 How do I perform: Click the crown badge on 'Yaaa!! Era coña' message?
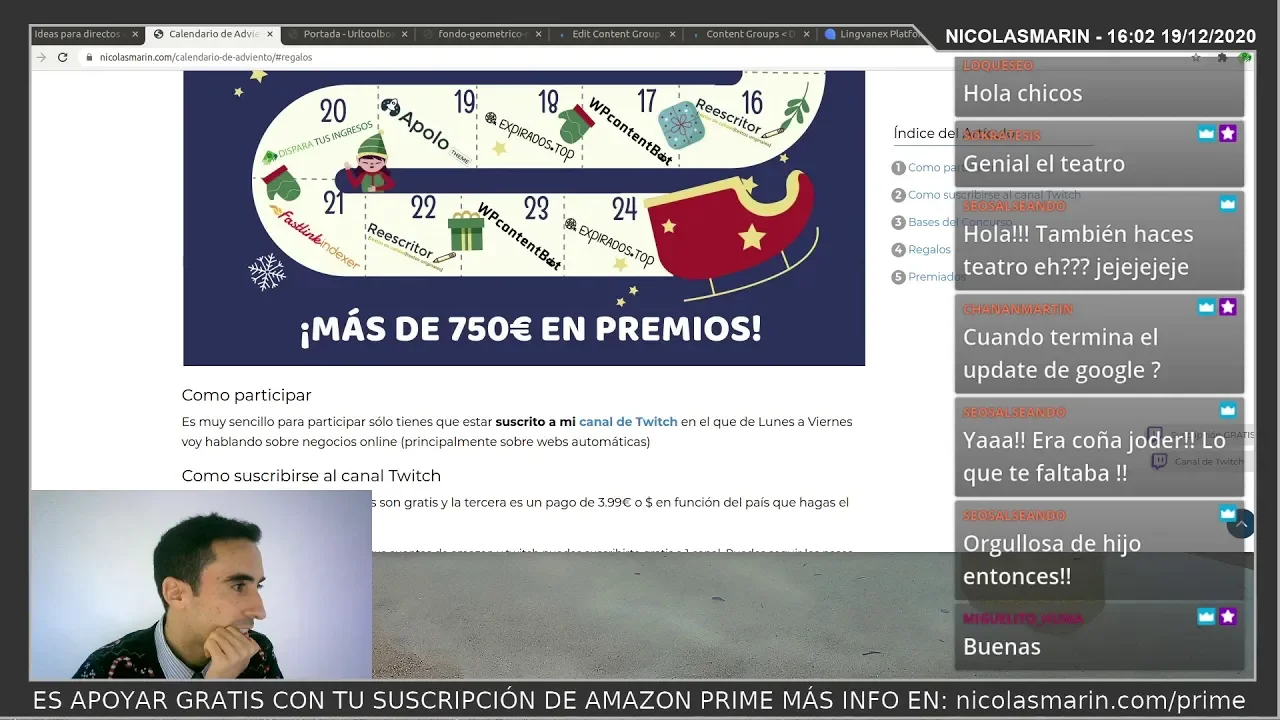[1228, 410]
